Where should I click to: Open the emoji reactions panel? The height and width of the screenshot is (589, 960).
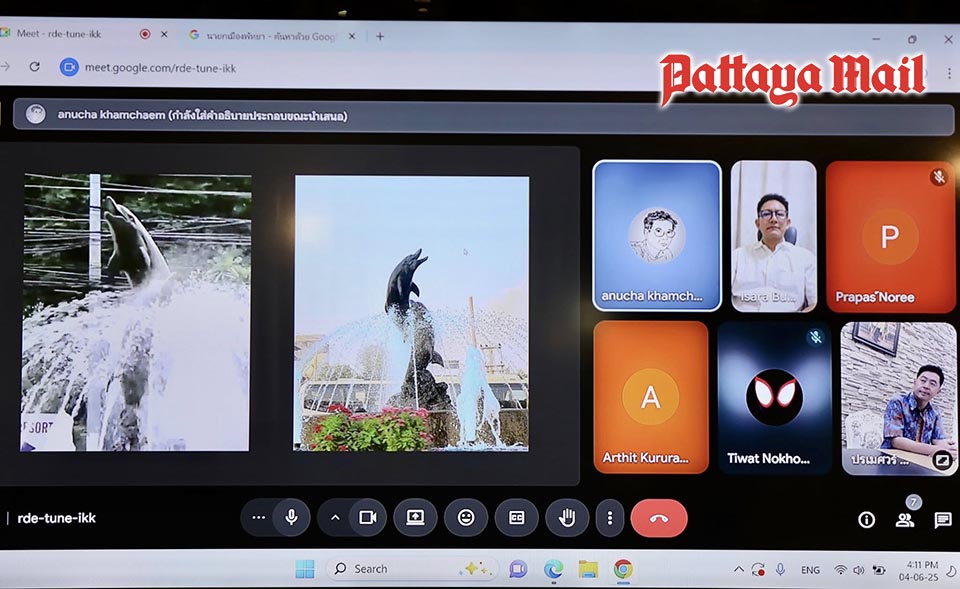(x=466, y=518)
